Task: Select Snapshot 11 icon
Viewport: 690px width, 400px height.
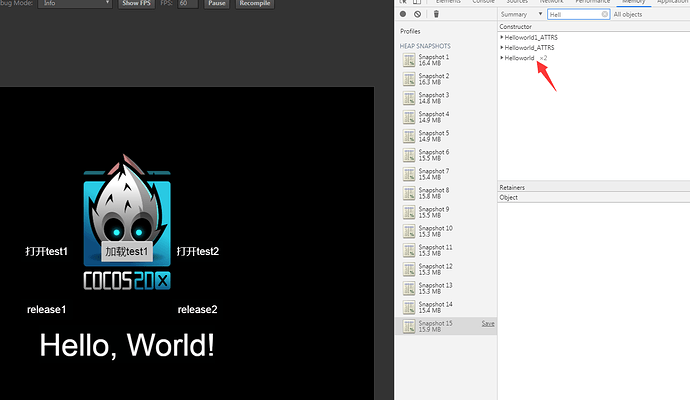Action: pos(409,250)
